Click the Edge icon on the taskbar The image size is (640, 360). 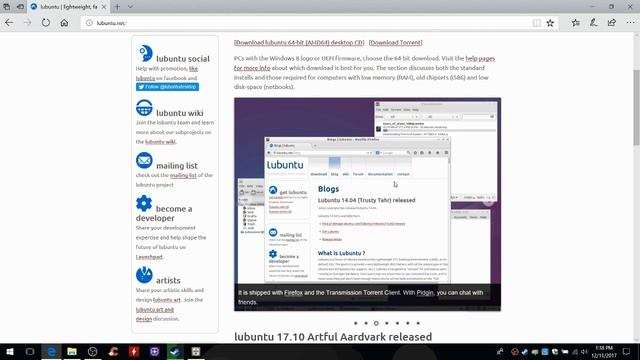point(51,351)
